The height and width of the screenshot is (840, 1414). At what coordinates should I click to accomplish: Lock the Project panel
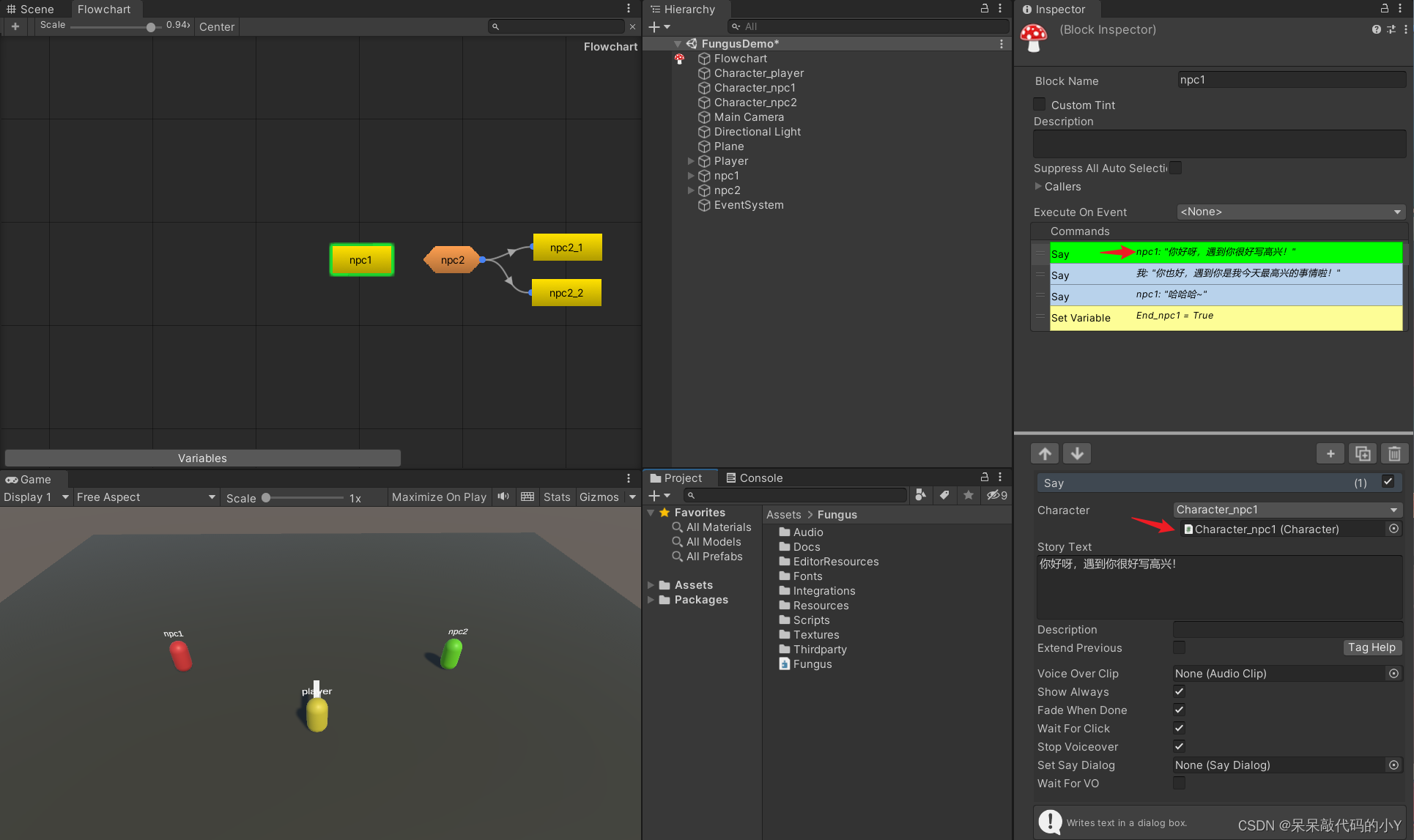(985, 477)
